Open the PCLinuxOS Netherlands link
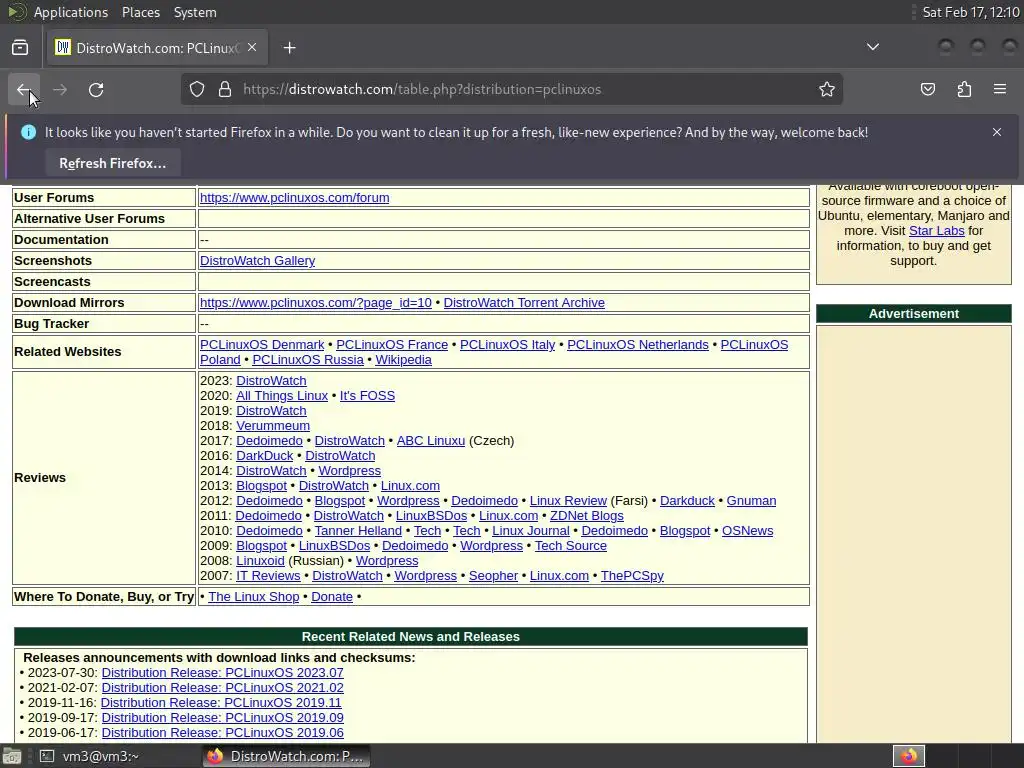 tap(637, 344)
